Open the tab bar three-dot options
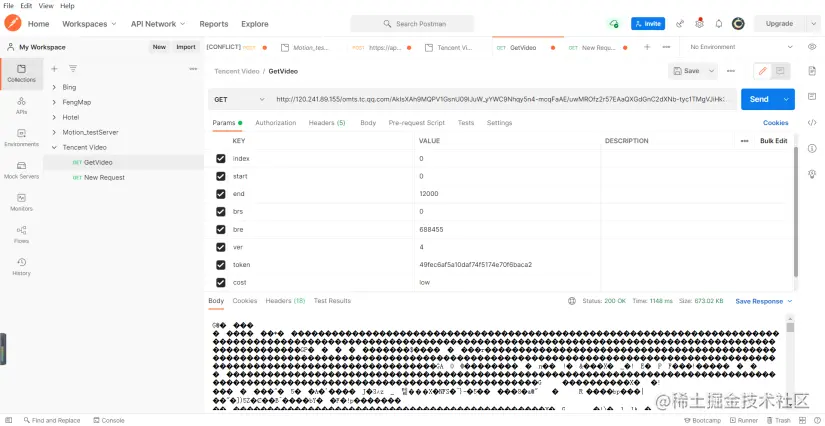 click(666, 47)
